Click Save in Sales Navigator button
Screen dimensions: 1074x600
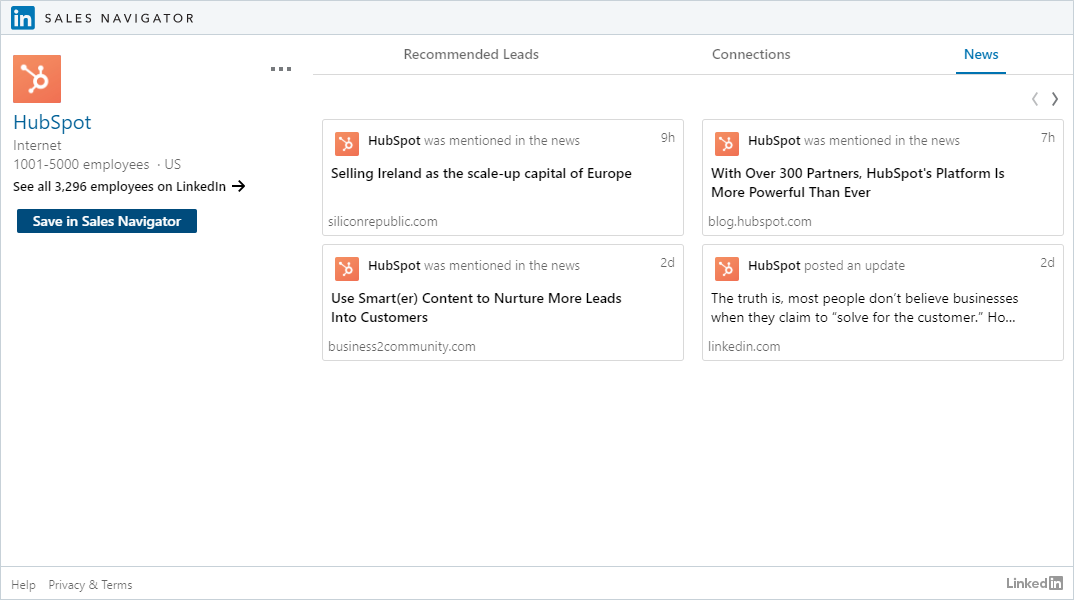tap(107, 221)
